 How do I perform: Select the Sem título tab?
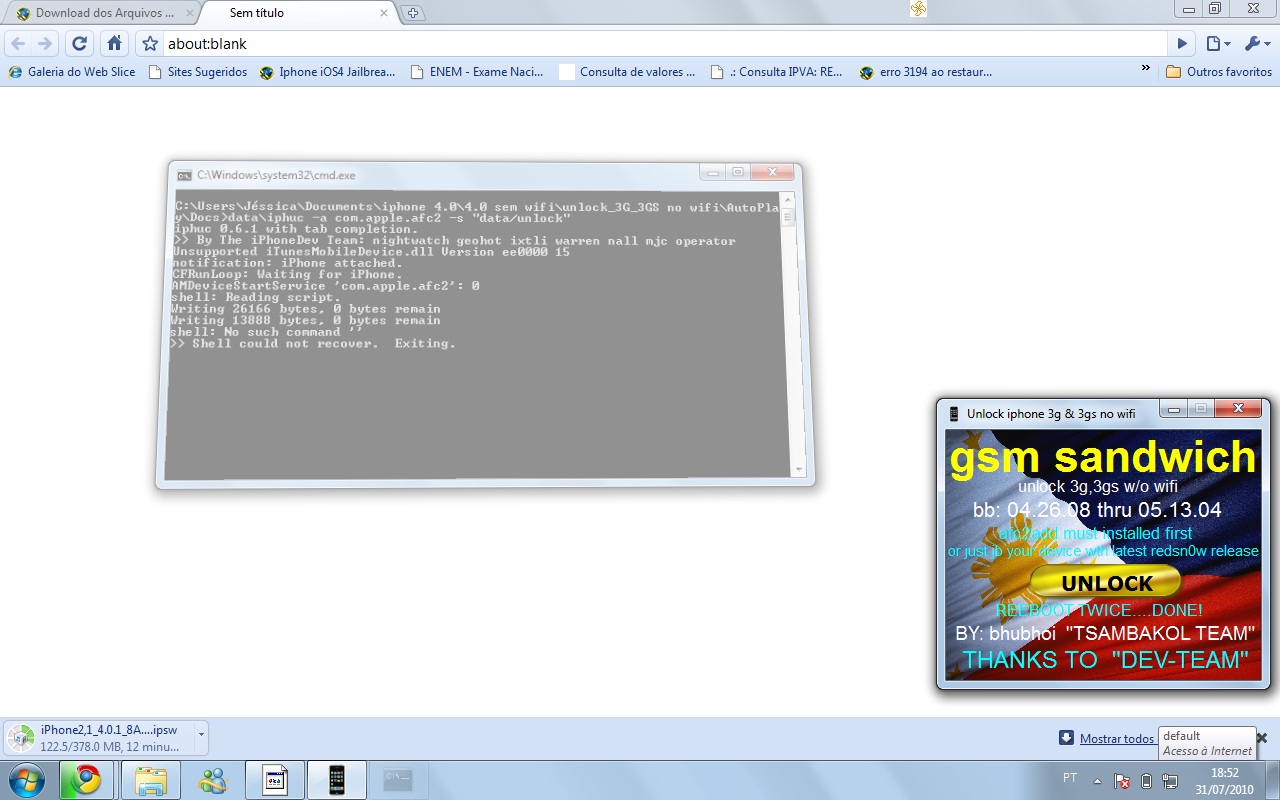[x=256, y=13]
